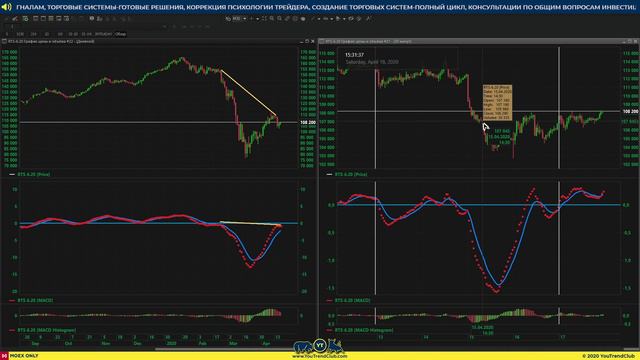Open the dropdown arrow beside the crosshair tool
640x360 pixels.
[258, 19]
